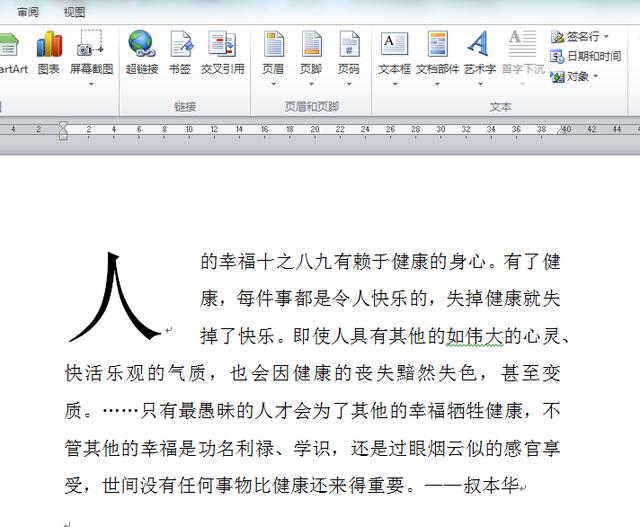640x527 pixels.
Task: Open the screenshot tool (屏幕截图)
Action: pos(91,57)
